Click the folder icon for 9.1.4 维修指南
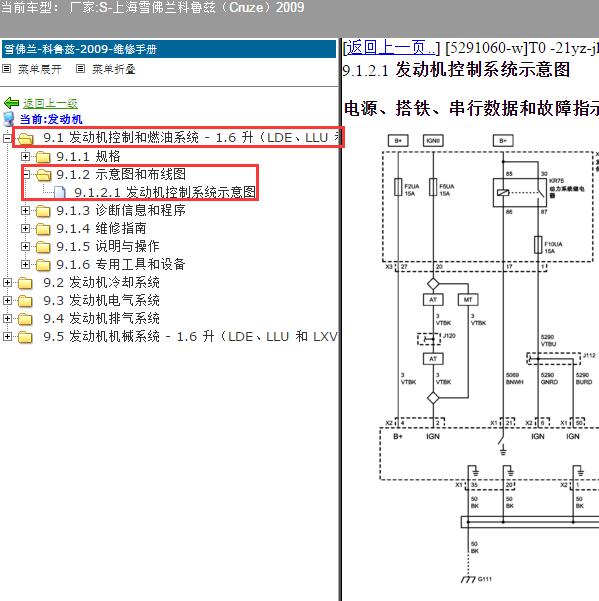The width and height of the screenshot is (599, 601). point(43,229)
